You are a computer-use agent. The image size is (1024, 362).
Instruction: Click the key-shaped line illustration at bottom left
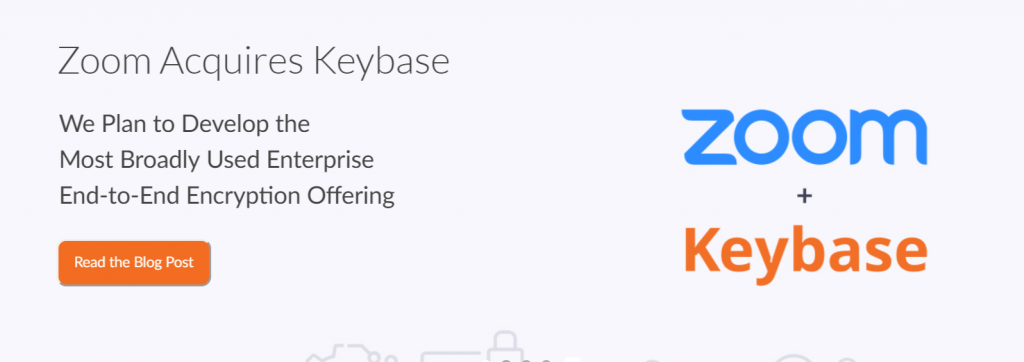(x=351, y=352)
